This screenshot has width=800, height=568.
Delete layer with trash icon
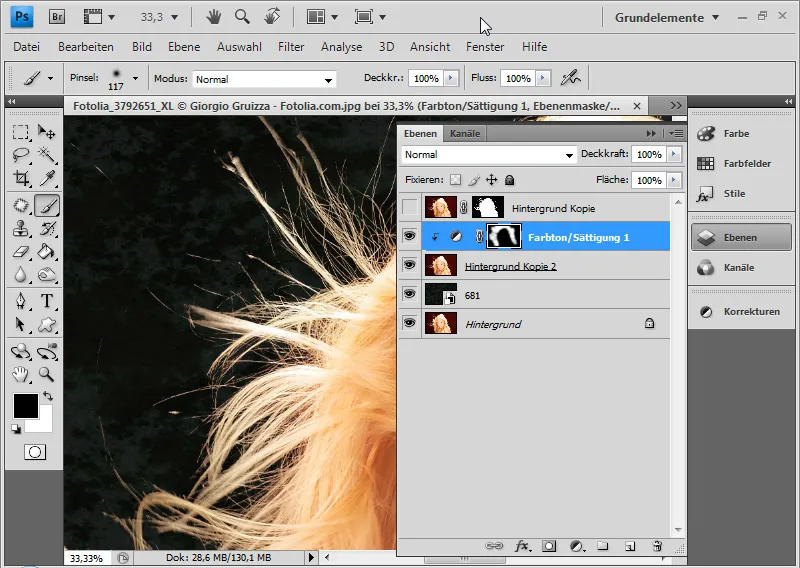click(x=657, y=547)
